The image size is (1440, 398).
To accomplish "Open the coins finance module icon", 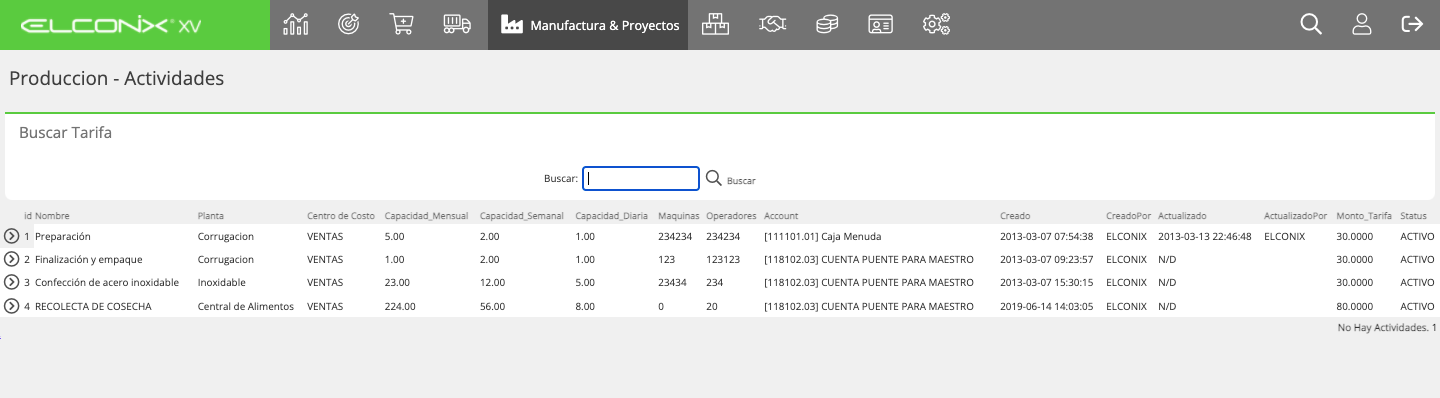I will (826, 25).
